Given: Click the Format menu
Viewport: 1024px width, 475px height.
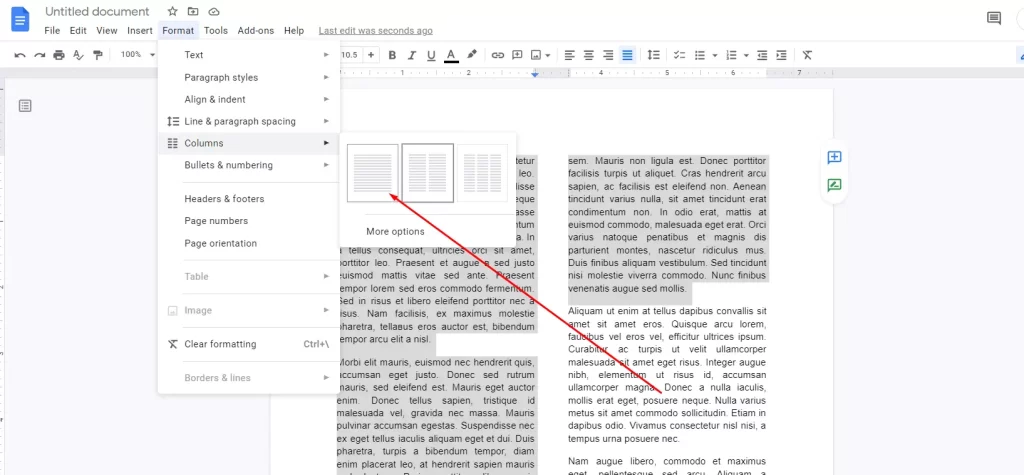Looking at the screenshot, I should (178, 31).
